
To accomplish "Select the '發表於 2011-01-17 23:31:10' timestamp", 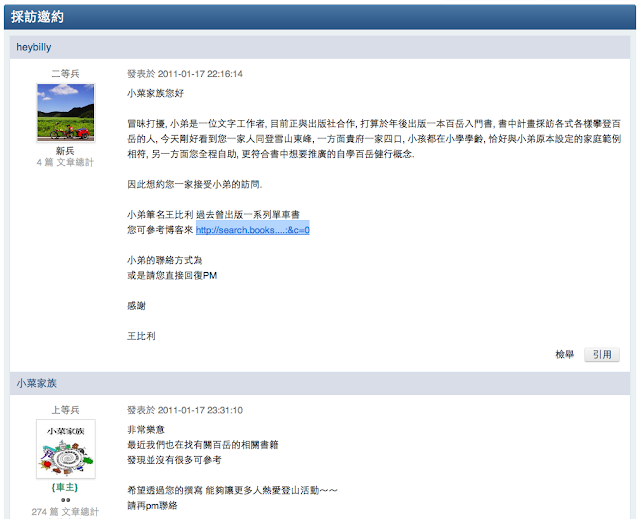I will coord(185,410).
